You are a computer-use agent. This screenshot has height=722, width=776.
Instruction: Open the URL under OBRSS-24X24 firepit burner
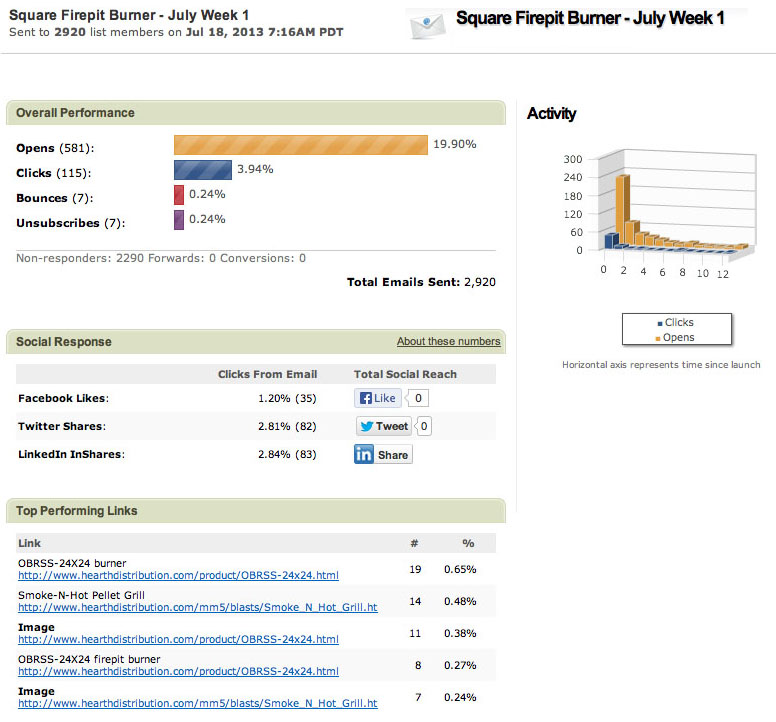(x=178, y=671)
